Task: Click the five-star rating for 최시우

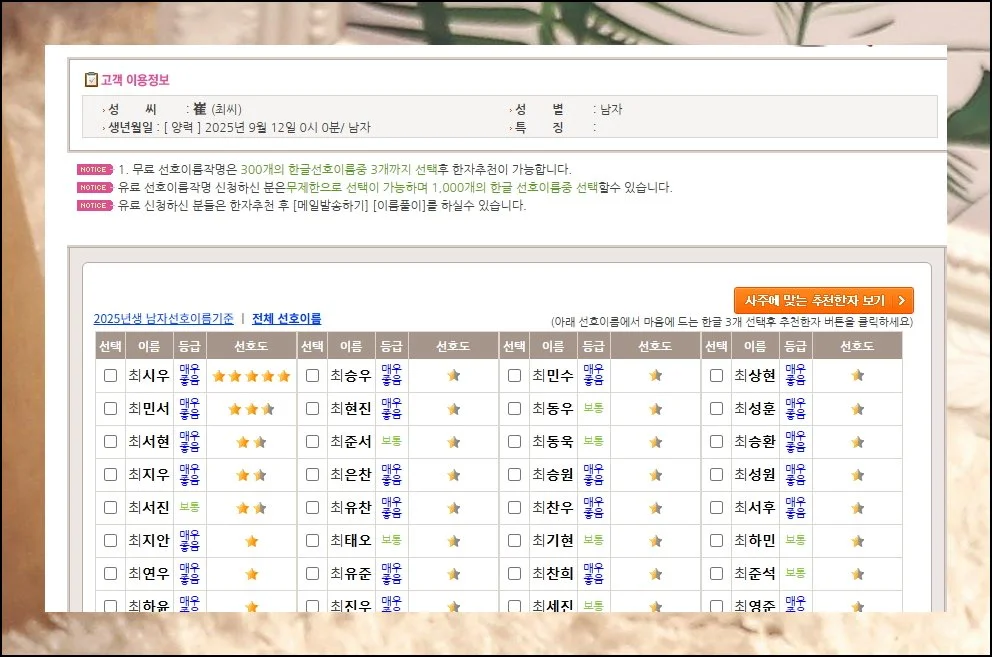Action: (x=251, y=376)
